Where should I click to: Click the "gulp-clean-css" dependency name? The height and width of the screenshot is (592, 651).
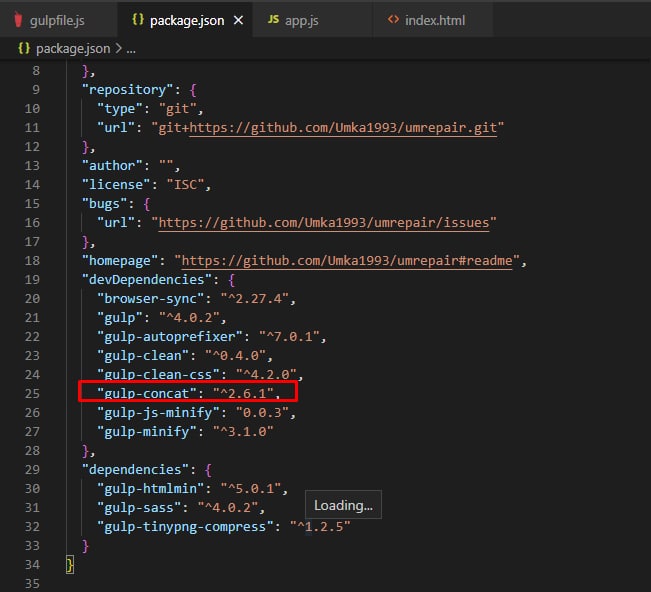click(158, 374)
